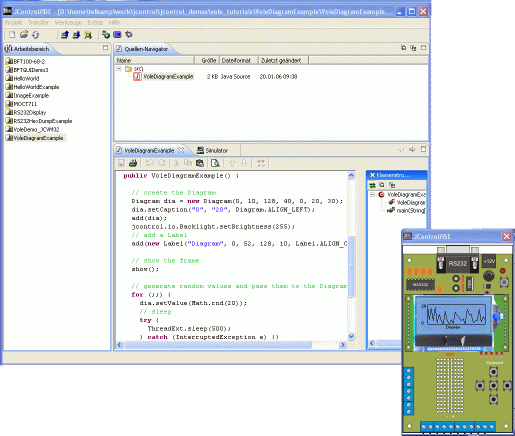Click the blue simulator screen toolbar icon
This screenshot has width=515, height=436.
(117, 34)
